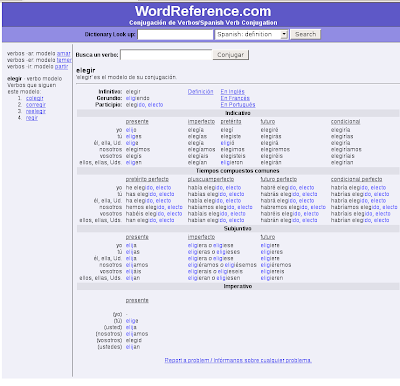The height and width of the screenshot is (386, 400).
Task: Click 'habremos elegido, electo'
Action: click(x=293, y=207)
